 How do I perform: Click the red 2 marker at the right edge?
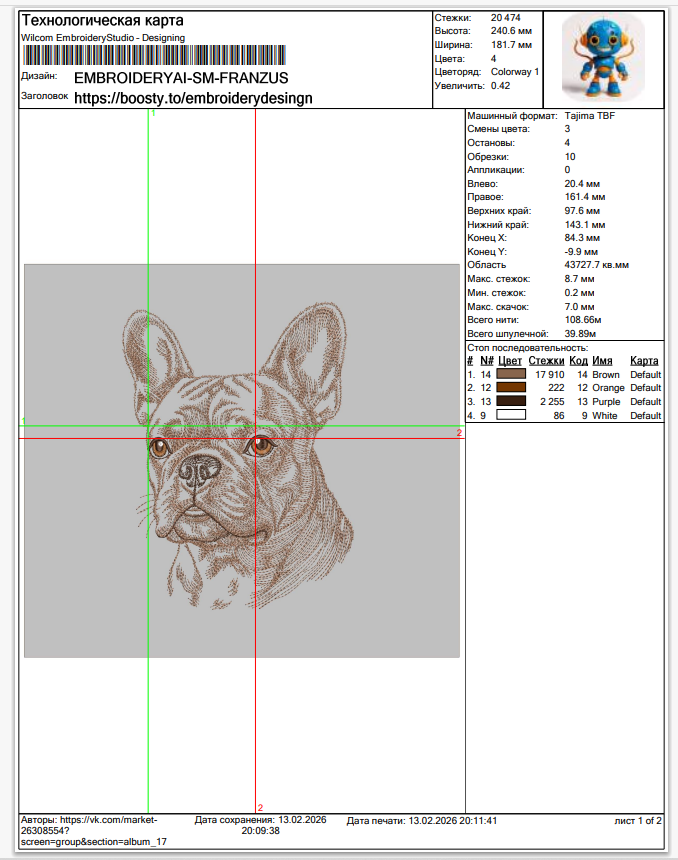click(459, 433)
